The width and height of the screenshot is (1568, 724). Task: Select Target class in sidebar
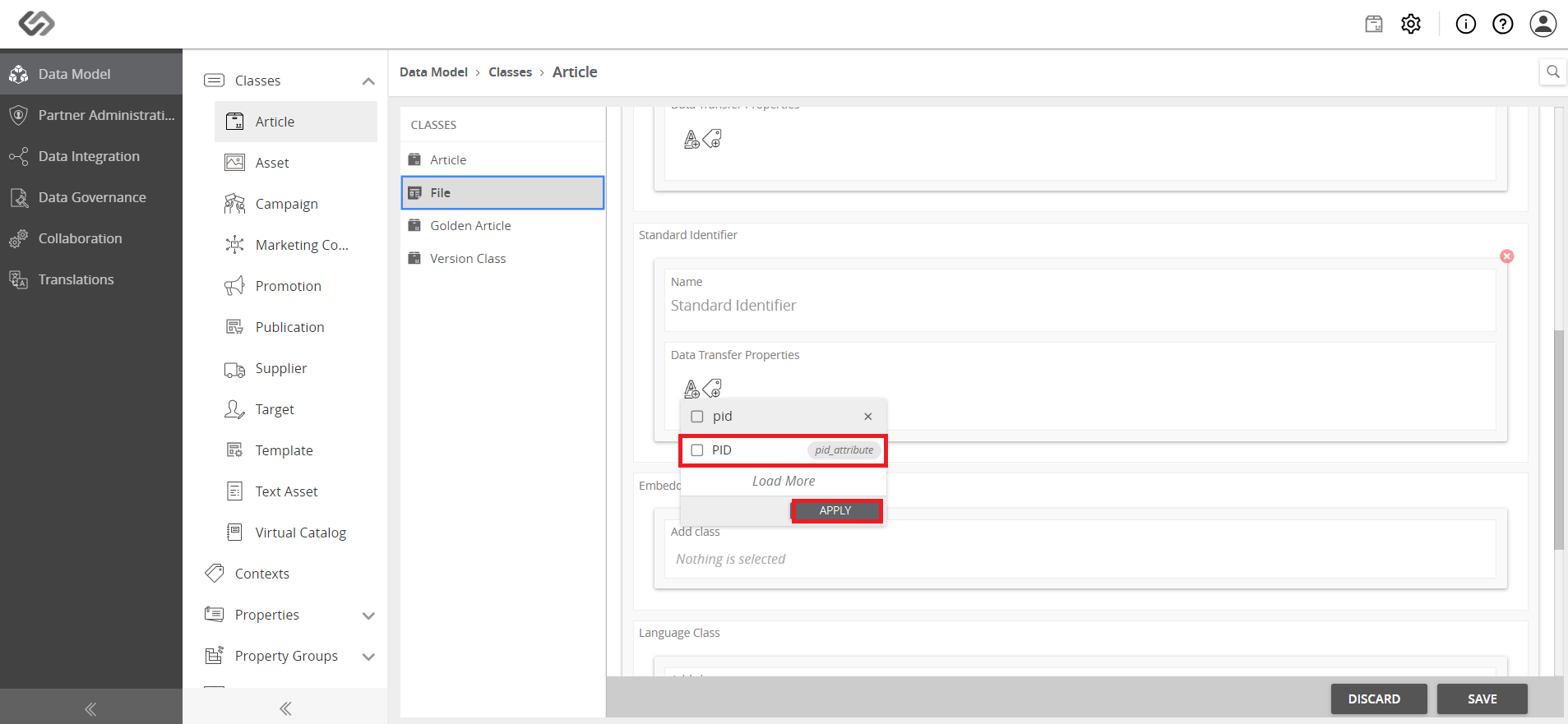tap(296, 409)
